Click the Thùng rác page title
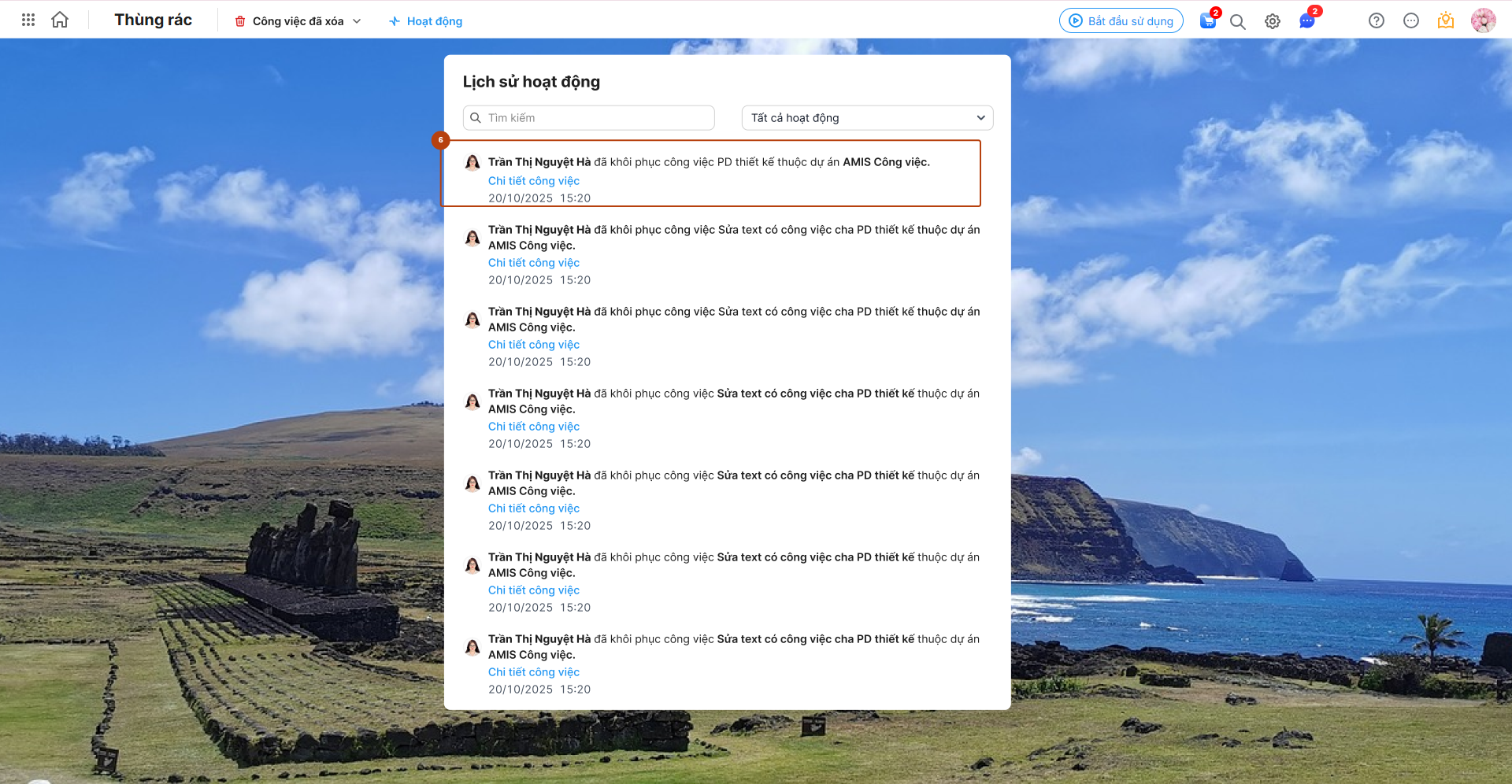The height and width of the screenshot is (784, 1512). [154, 20]
